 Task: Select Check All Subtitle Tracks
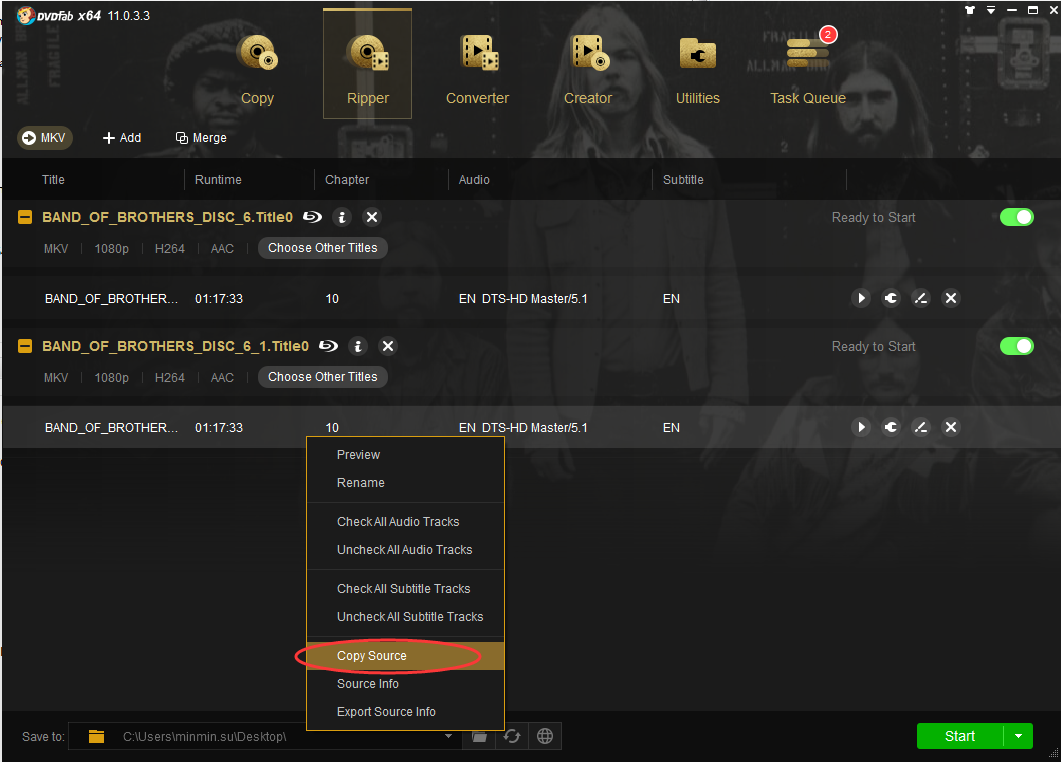[x=405, y=589]
